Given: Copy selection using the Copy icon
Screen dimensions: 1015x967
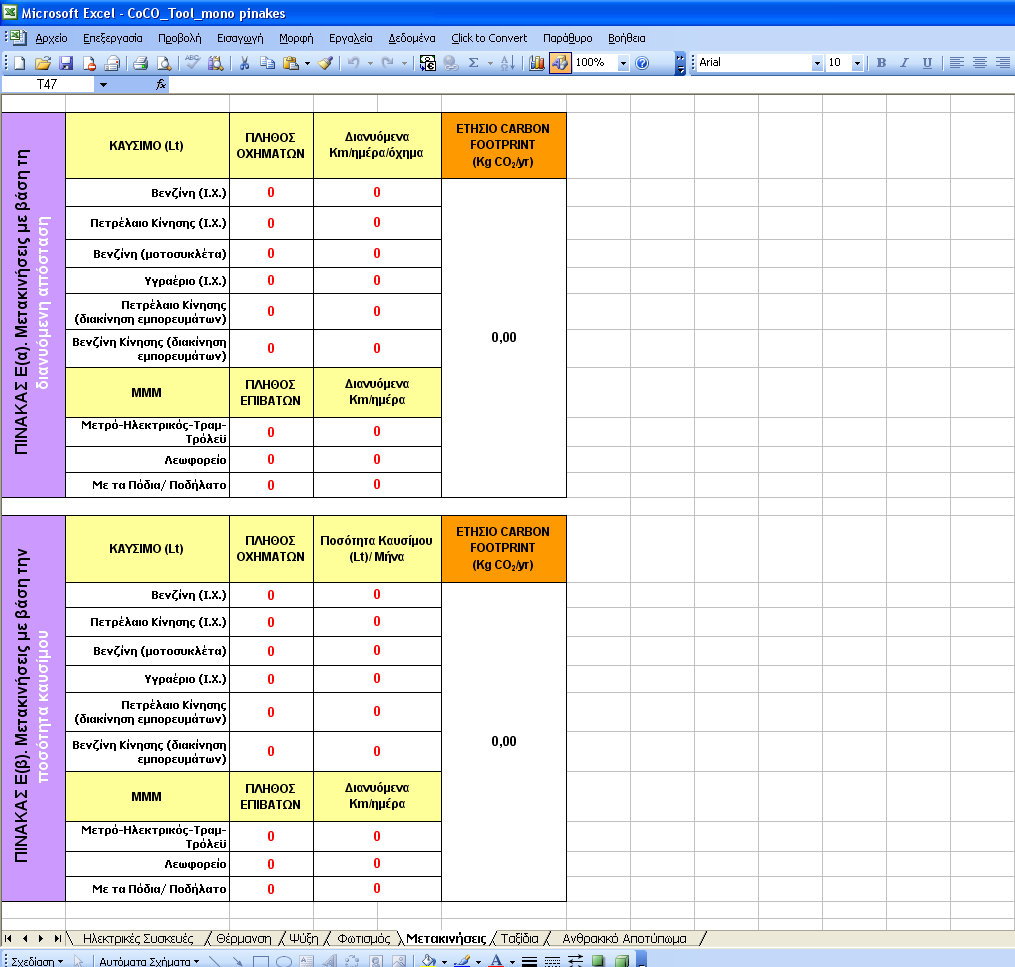Looking at the screenshot, I should [x=267, y=63].
